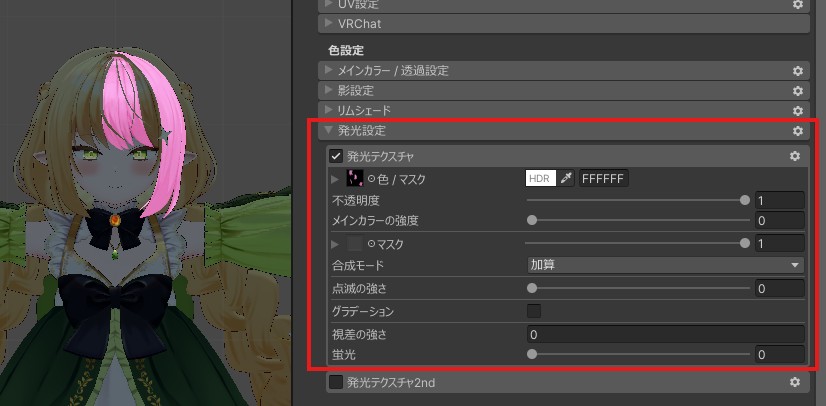Click gear icon beside リムシェード

(x=798, y=111)
